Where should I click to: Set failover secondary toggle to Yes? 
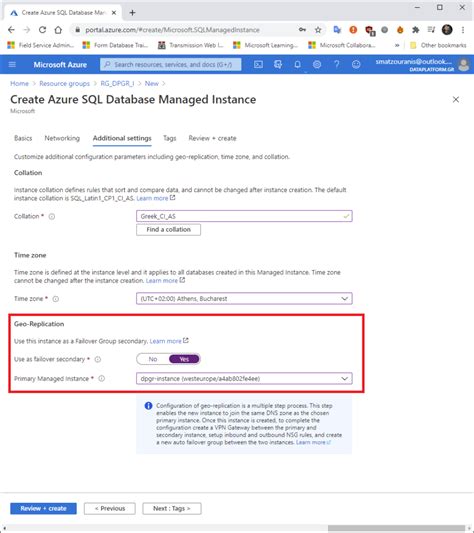pos(184,359)
